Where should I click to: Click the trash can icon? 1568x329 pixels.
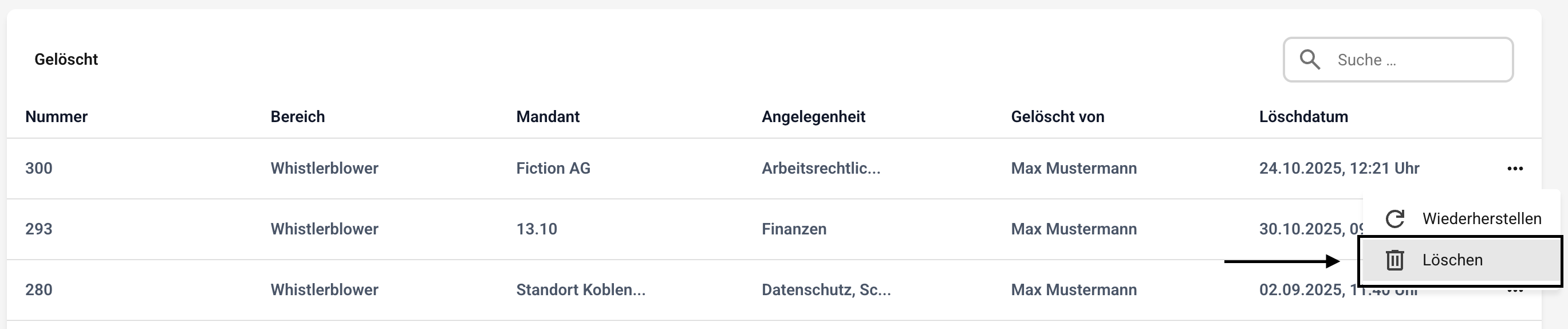[x=1395, y=260]
